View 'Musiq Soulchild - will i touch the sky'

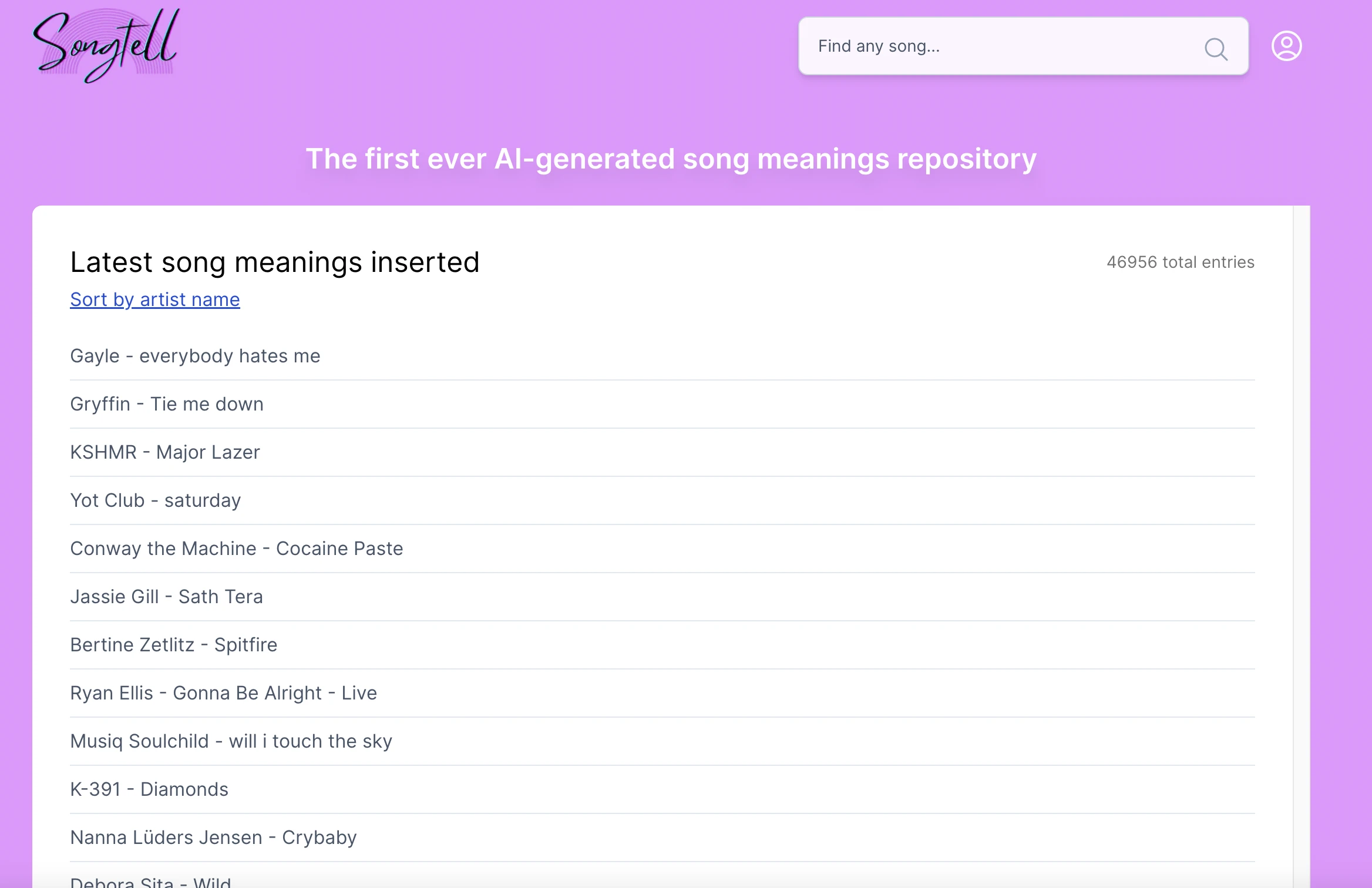(x=231, y=741)
